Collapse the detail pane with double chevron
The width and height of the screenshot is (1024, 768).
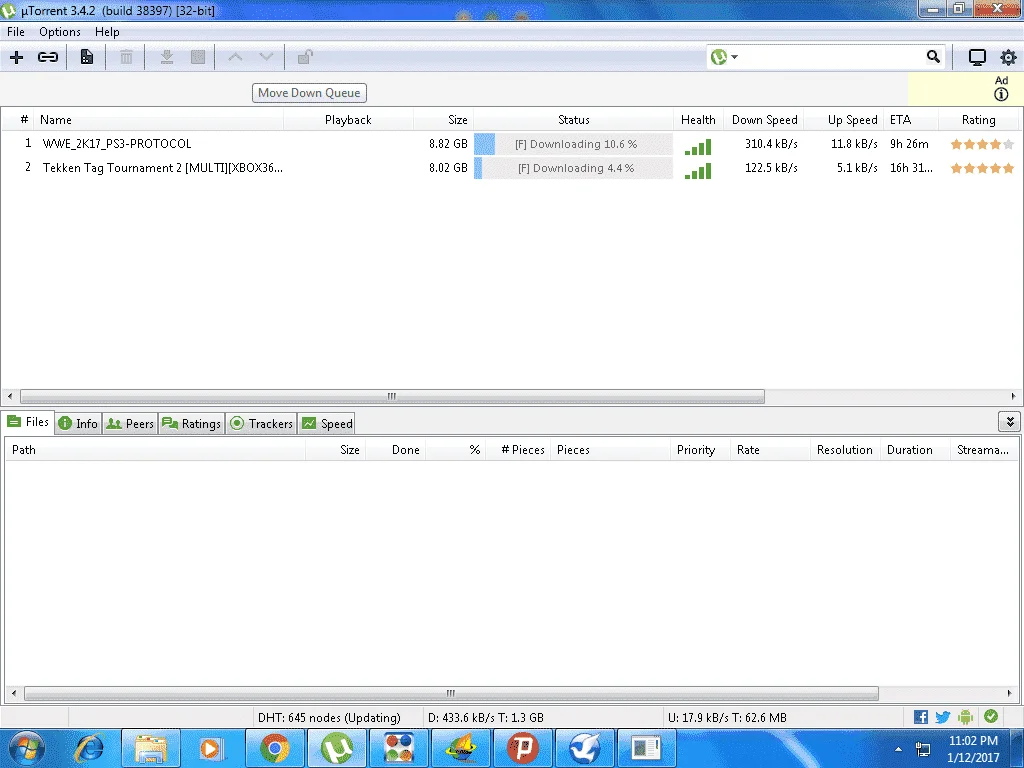[x=1010, y=422]
